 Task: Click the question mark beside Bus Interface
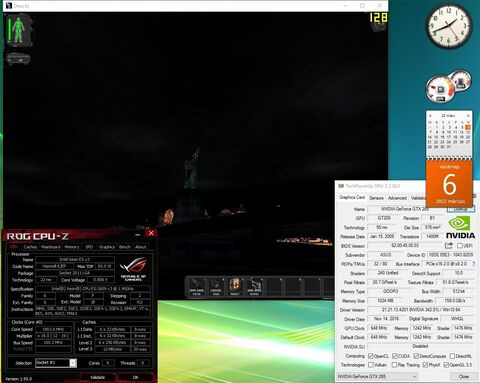tap(473, 264)
